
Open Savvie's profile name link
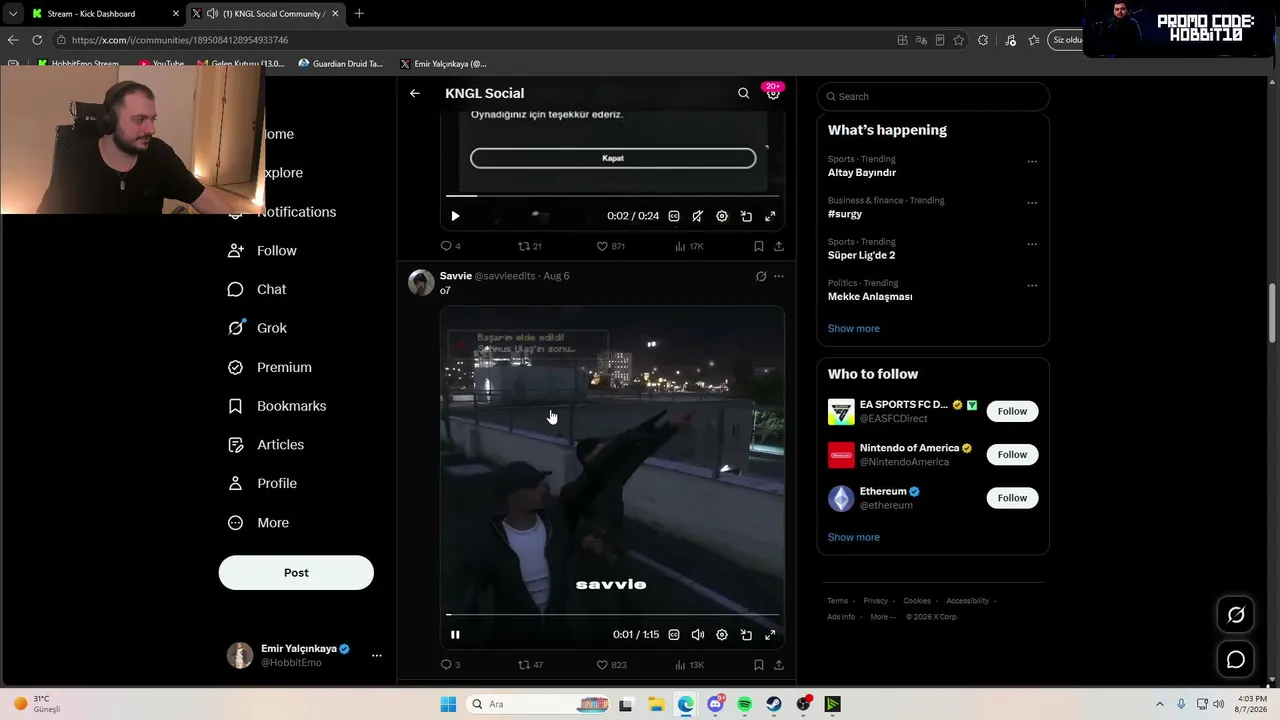point(456,276)
